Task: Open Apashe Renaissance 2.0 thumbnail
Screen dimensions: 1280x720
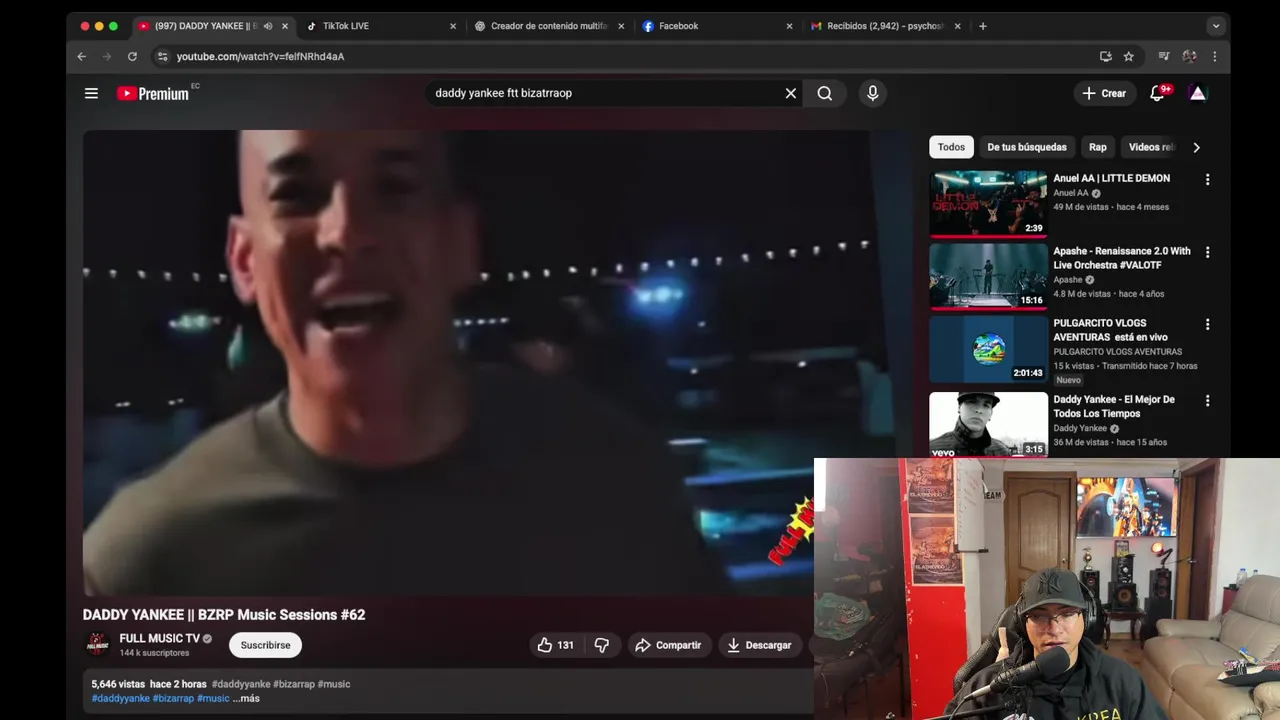Action: (x=988, y=276)
